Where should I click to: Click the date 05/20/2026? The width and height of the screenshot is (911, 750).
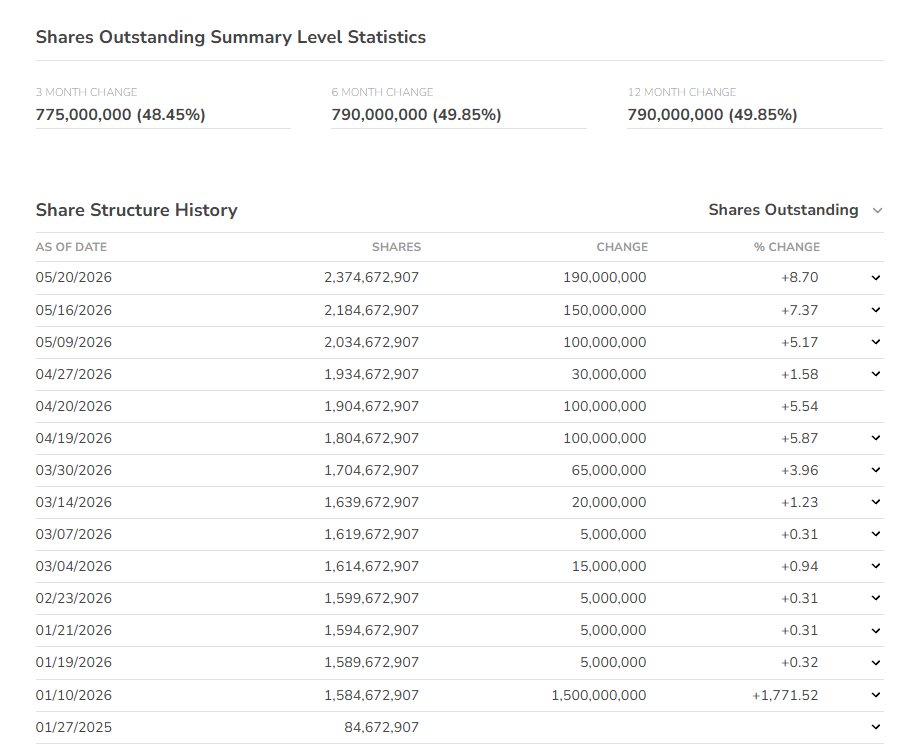[73, 277]
